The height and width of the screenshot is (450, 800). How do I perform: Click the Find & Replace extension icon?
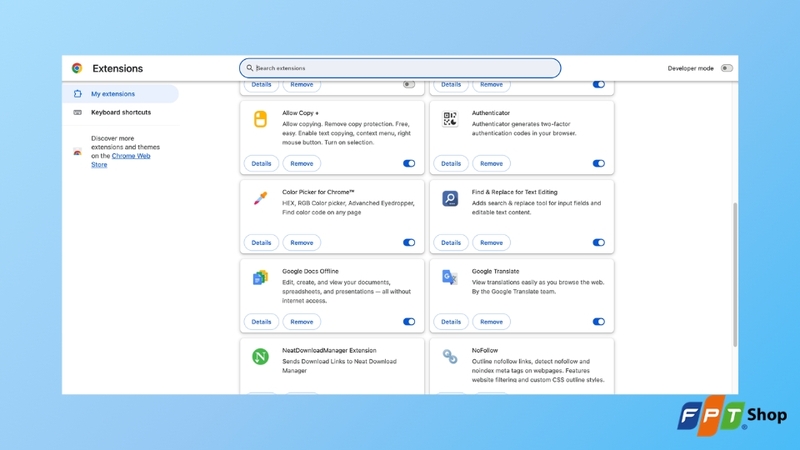coord(450,198)
